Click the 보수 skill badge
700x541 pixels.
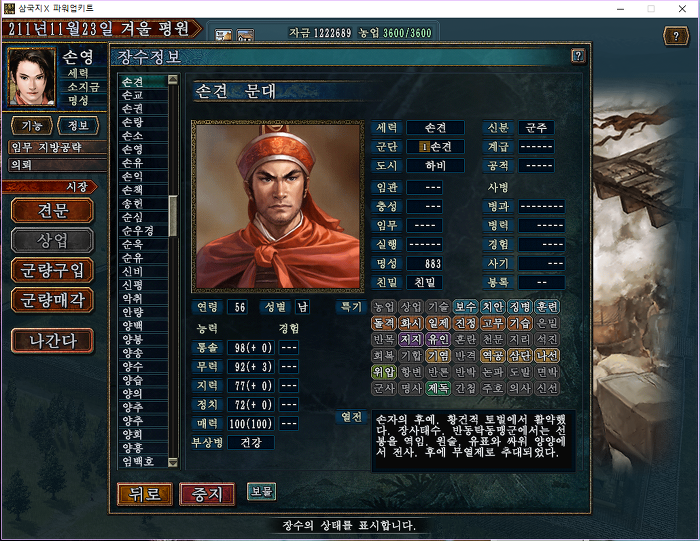coord(466,307)
